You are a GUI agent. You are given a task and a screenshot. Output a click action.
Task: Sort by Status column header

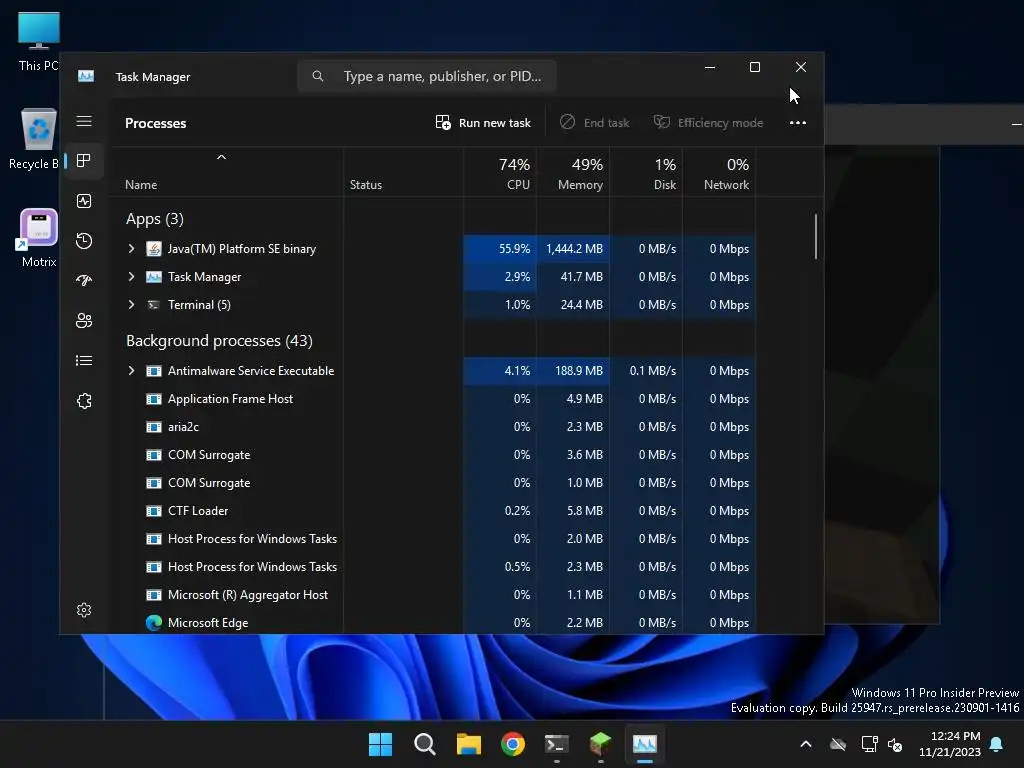(403, 172)
